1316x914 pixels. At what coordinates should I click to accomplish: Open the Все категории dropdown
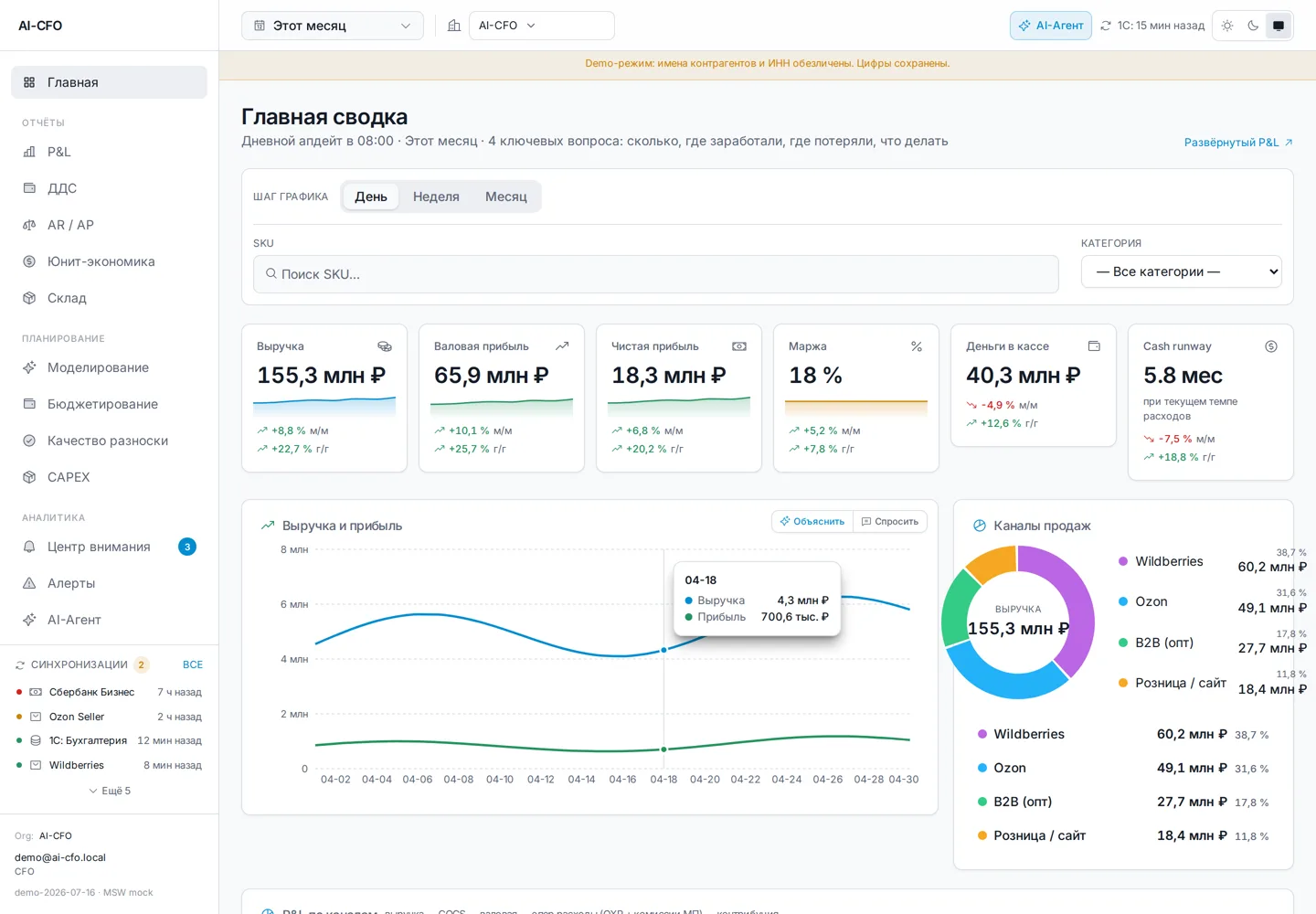pos(1182,271)
